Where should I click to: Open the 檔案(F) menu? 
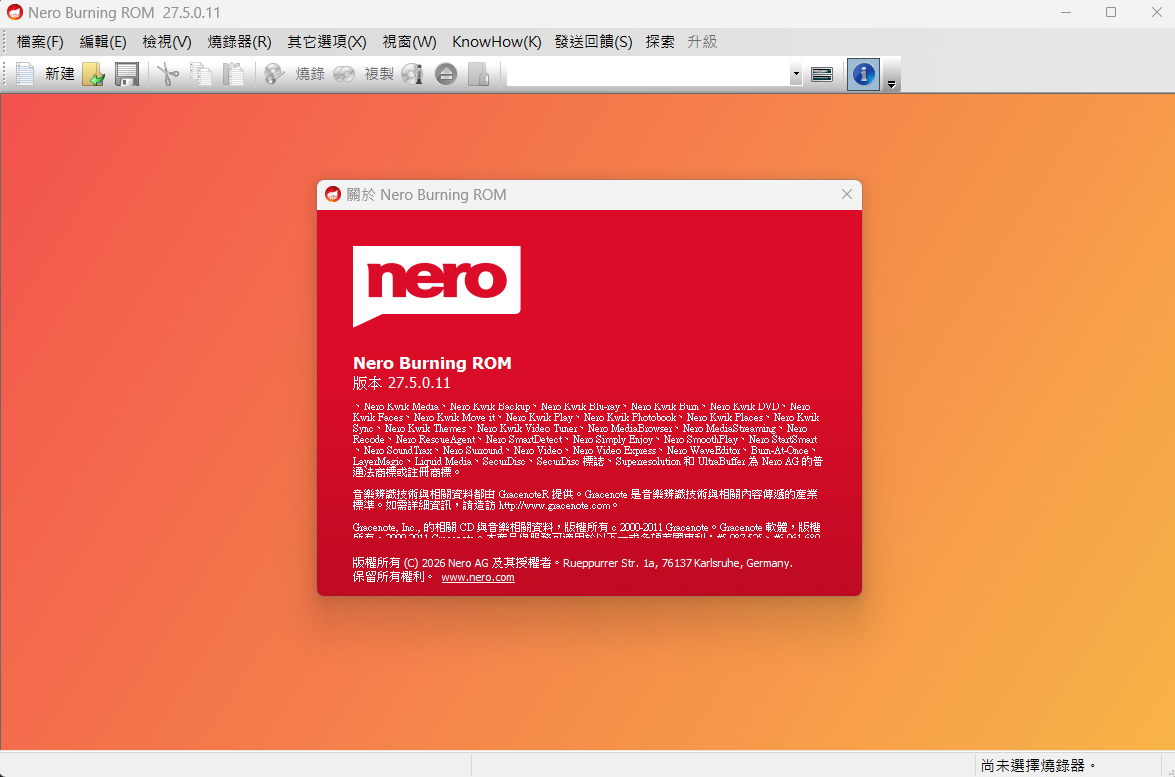40,42
